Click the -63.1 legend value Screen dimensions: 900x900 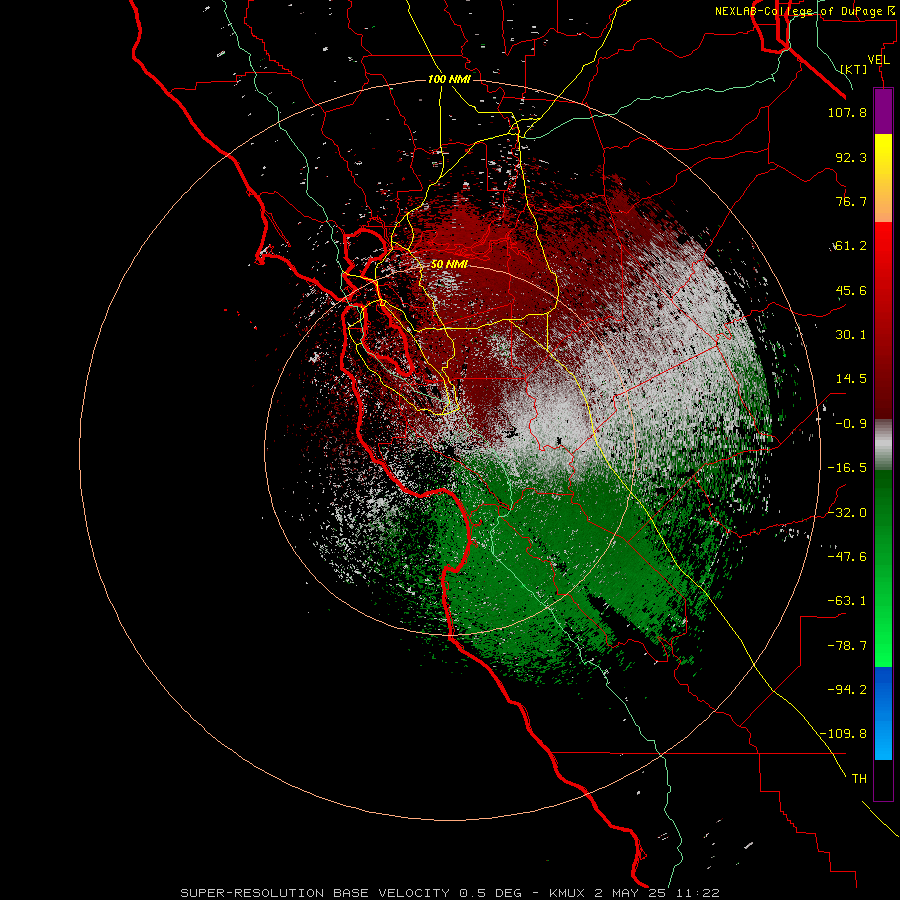tap(847, 601)
